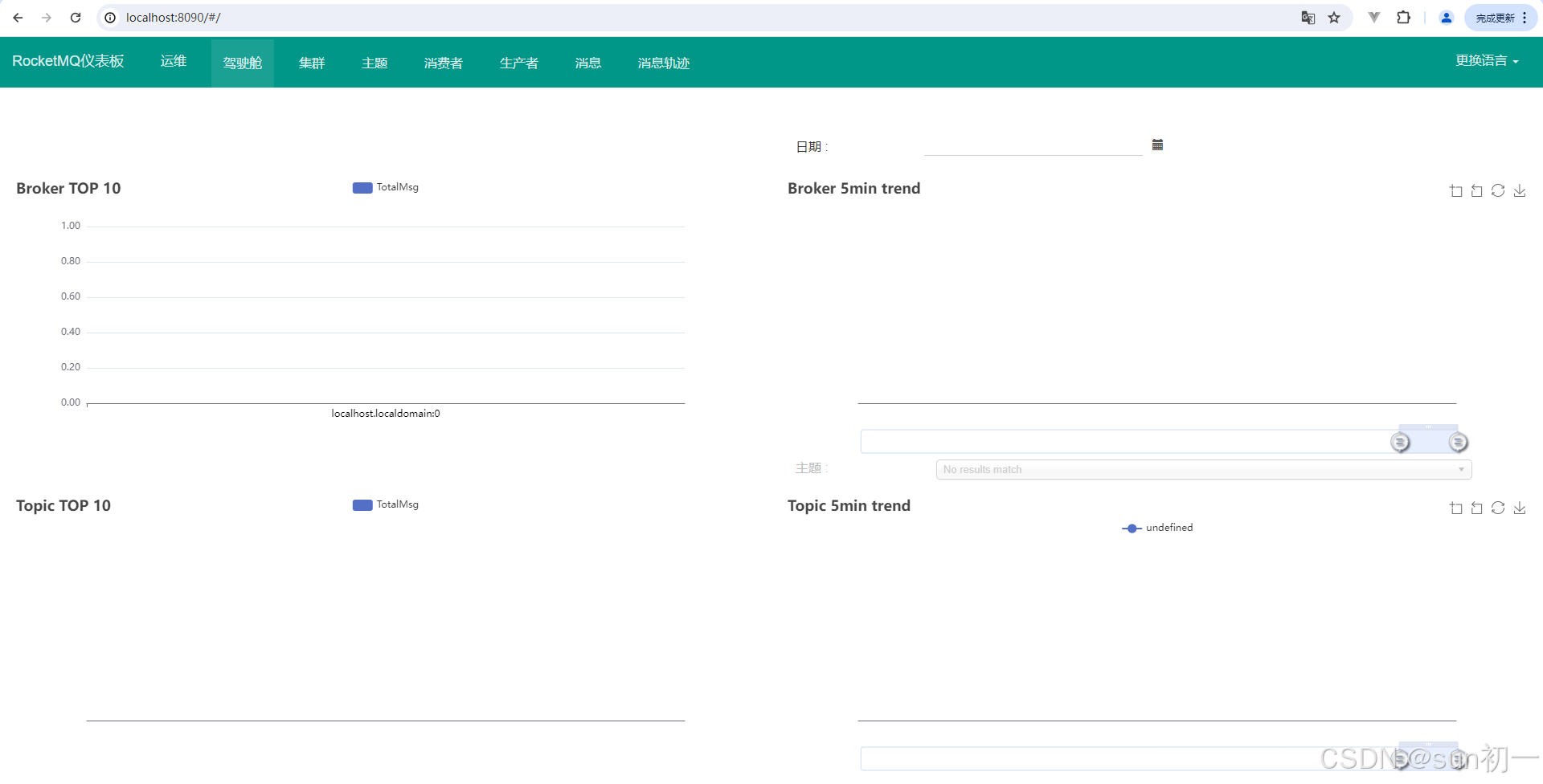Toggle the TotalMsg legend on Broker TOP 10

[385, 187]
